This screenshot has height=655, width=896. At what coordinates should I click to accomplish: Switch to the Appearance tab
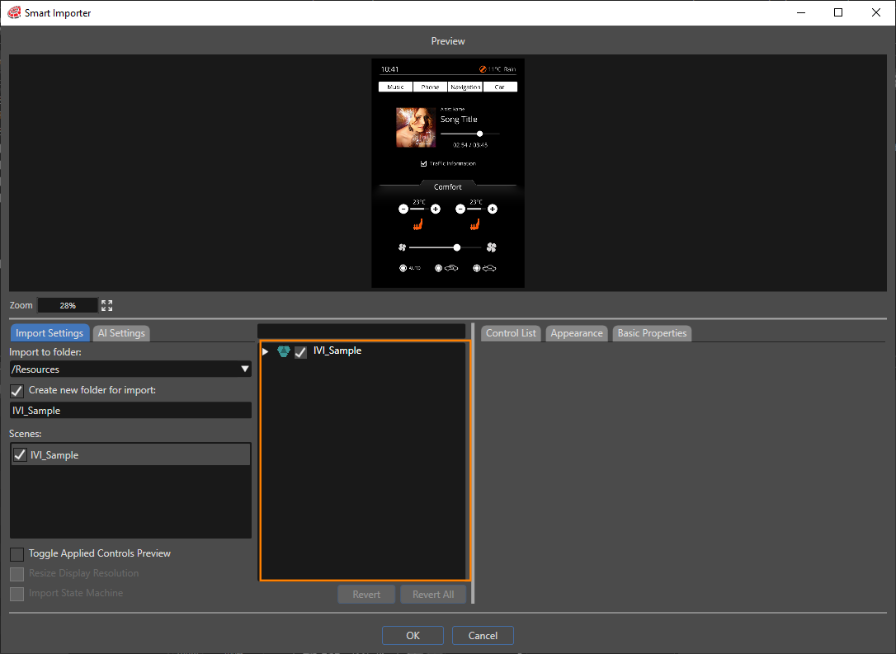pyautogui.click(x=577, y=333)
